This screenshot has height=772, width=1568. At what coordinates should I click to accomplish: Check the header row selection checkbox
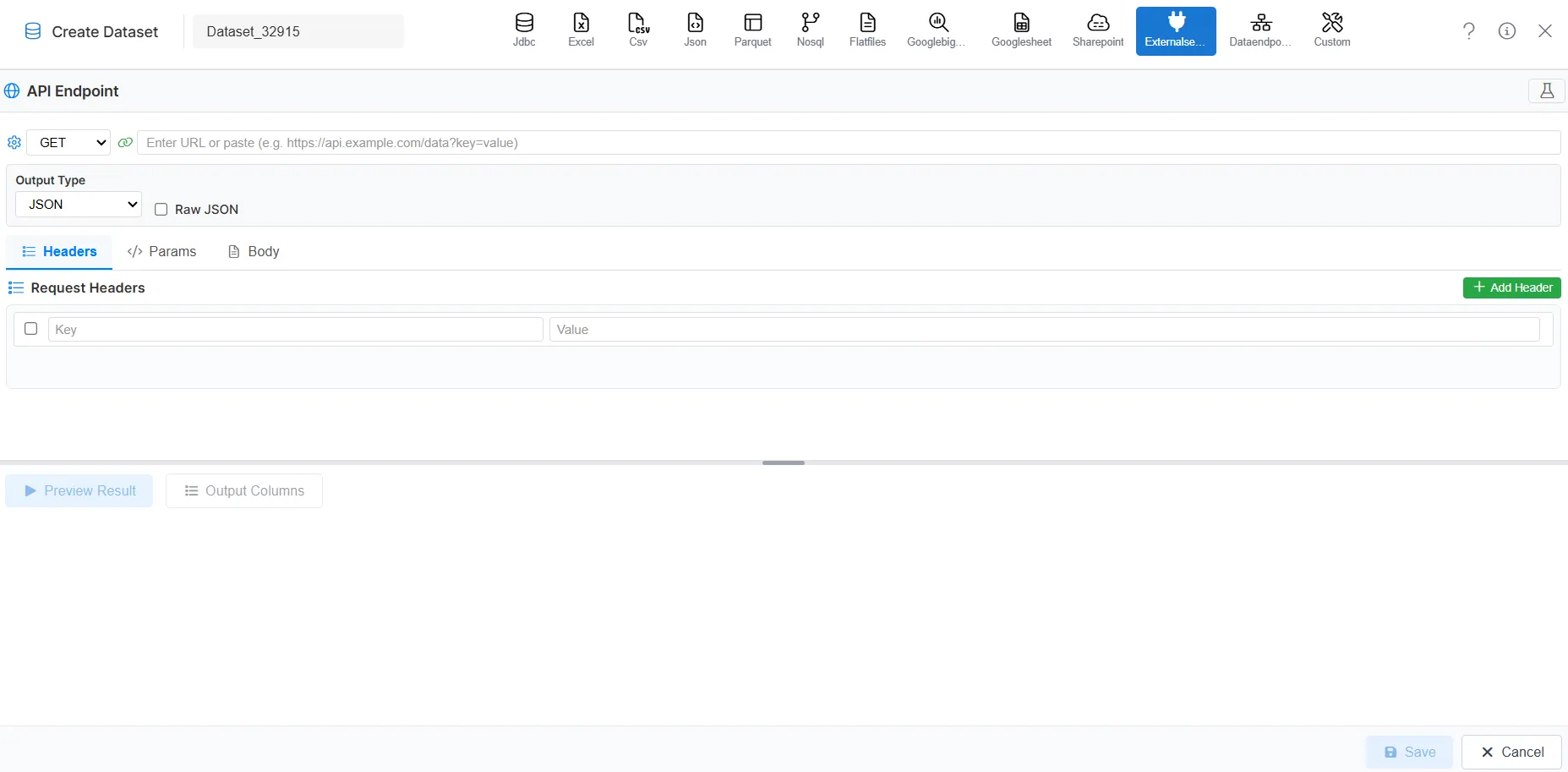31,329
